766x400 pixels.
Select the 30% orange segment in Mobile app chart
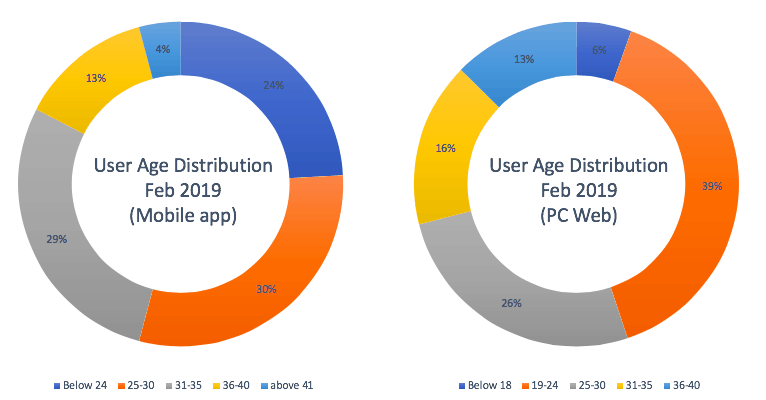click(x=265, y=289)
